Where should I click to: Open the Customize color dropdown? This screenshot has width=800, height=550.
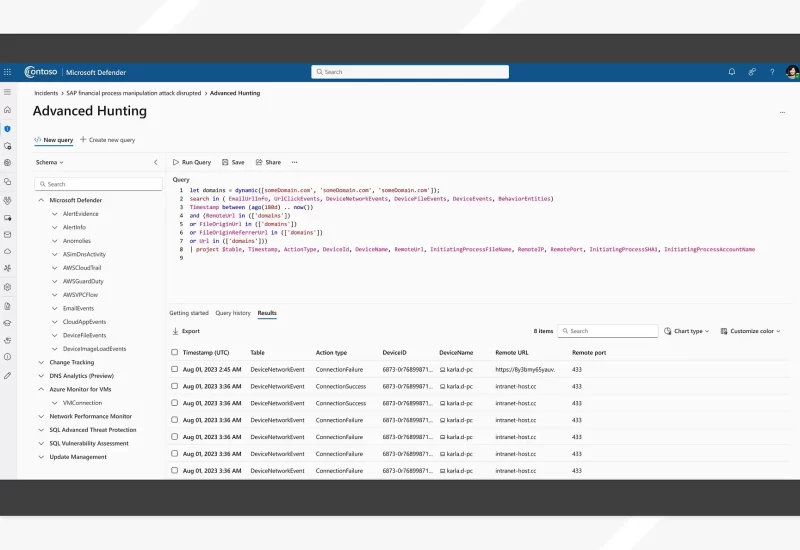click(x=751, y=331)
